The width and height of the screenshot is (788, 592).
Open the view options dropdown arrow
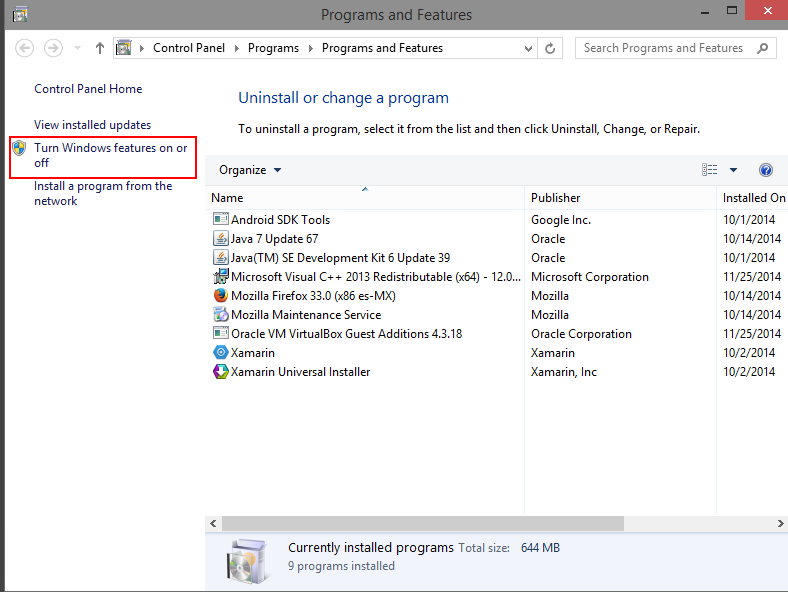point(733,170)
